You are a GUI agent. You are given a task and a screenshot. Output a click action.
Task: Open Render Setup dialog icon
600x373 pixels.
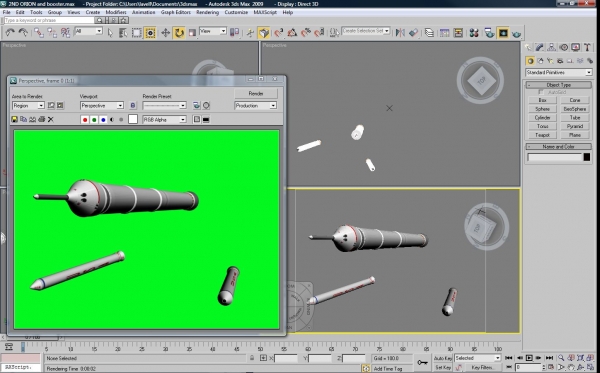click(x=489, y=33)
